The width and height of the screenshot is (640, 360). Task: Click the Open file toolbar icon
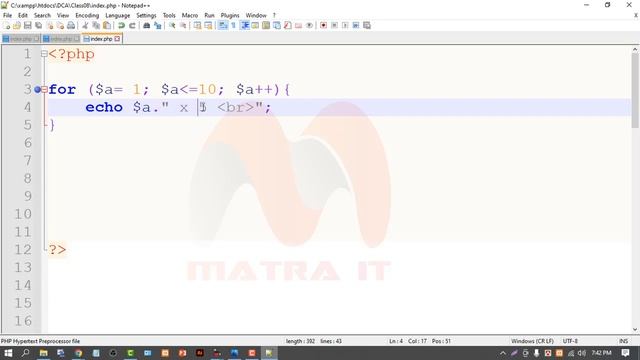pyautogui.click(x=17, y=25)
